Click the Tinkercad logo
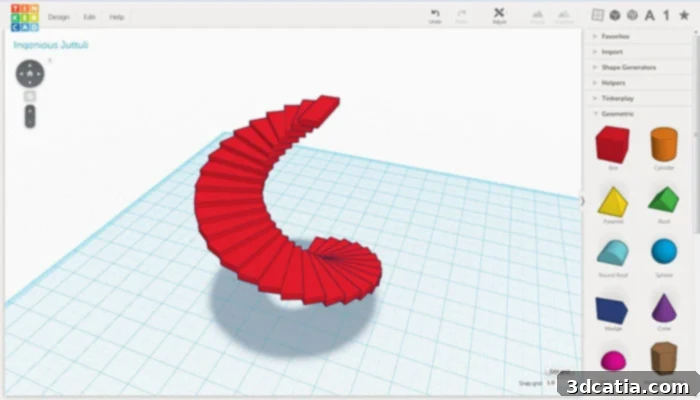The image size is (700, 400). [x=25, y=17]
